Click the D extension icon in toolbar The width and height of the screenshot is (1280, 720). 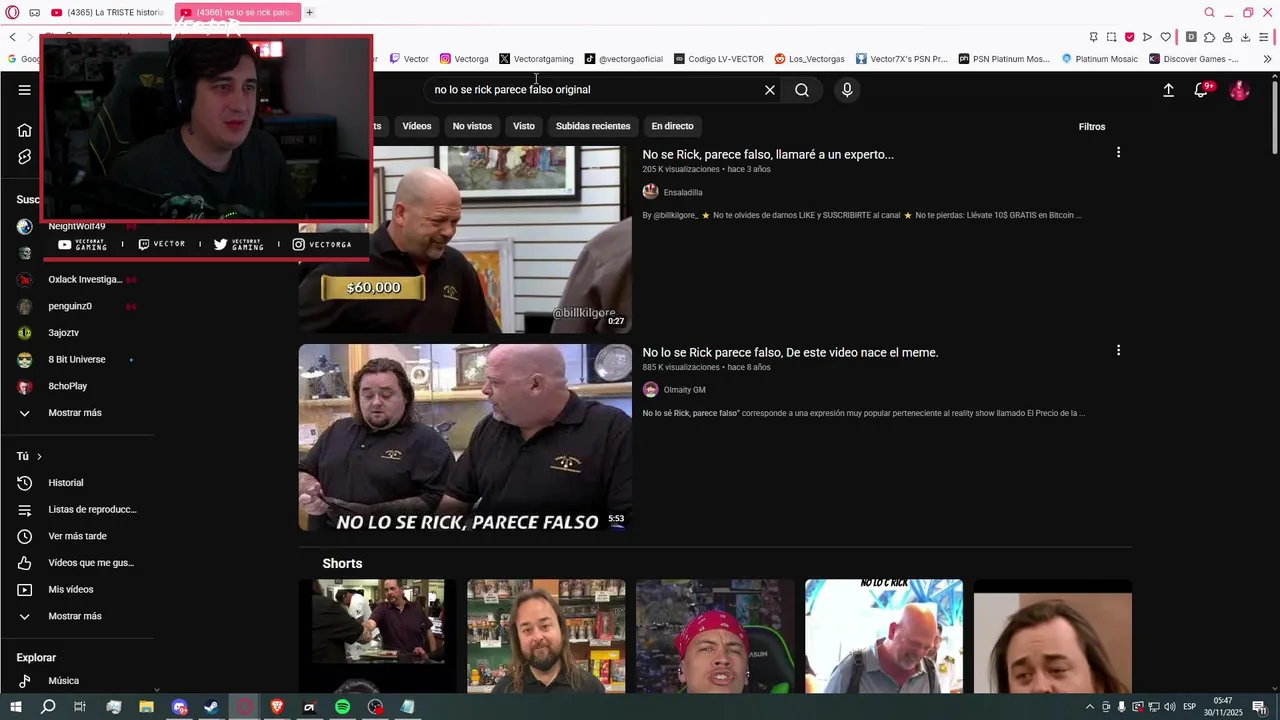tap(1191, 37)
